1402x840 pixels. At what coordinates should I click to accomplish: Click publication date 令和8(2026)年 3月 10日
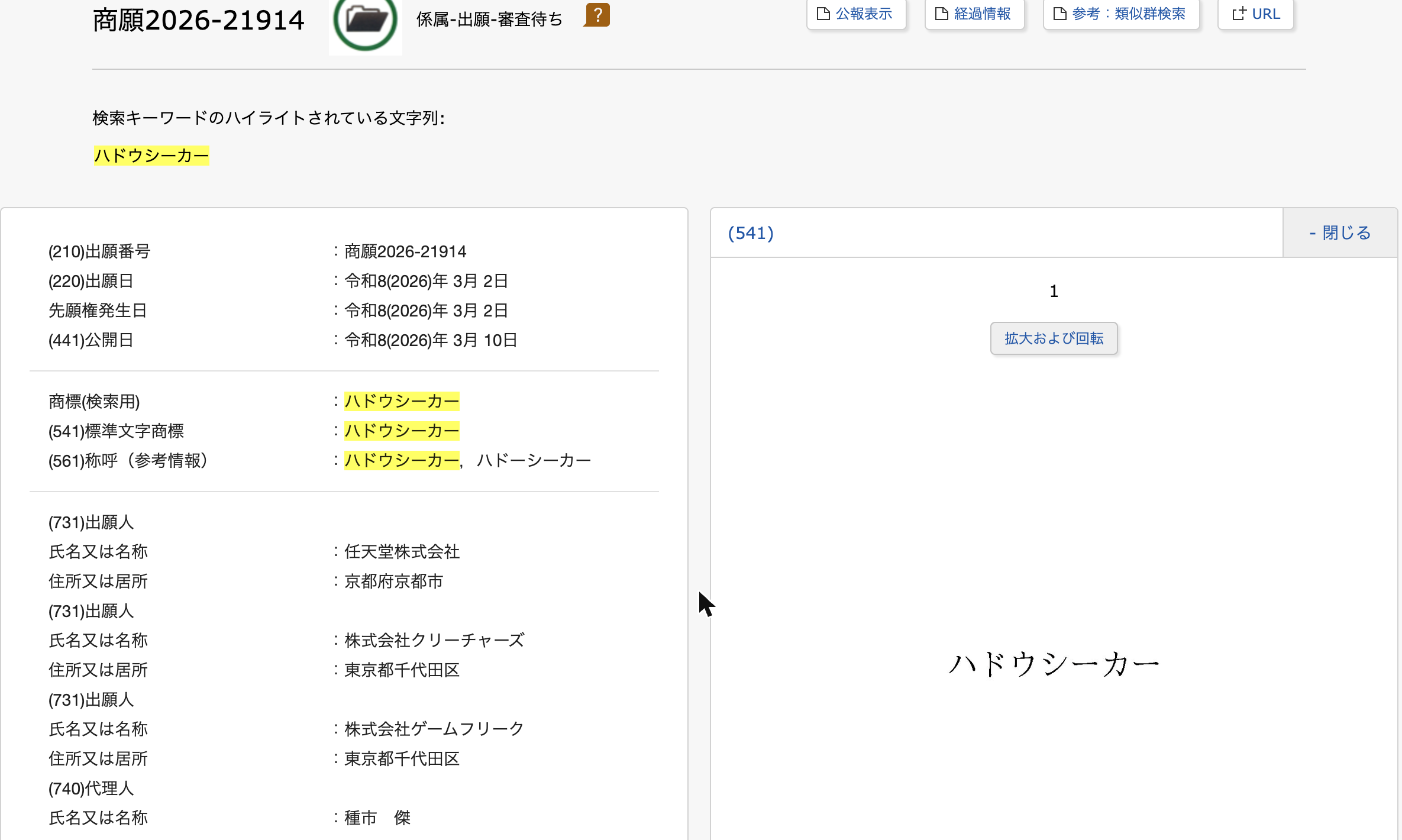[431, 340]
